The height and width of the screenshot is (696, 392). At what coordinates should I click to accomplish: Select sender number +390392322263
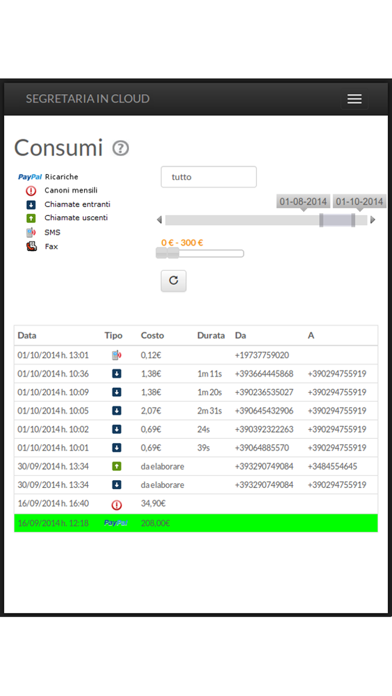264,429
